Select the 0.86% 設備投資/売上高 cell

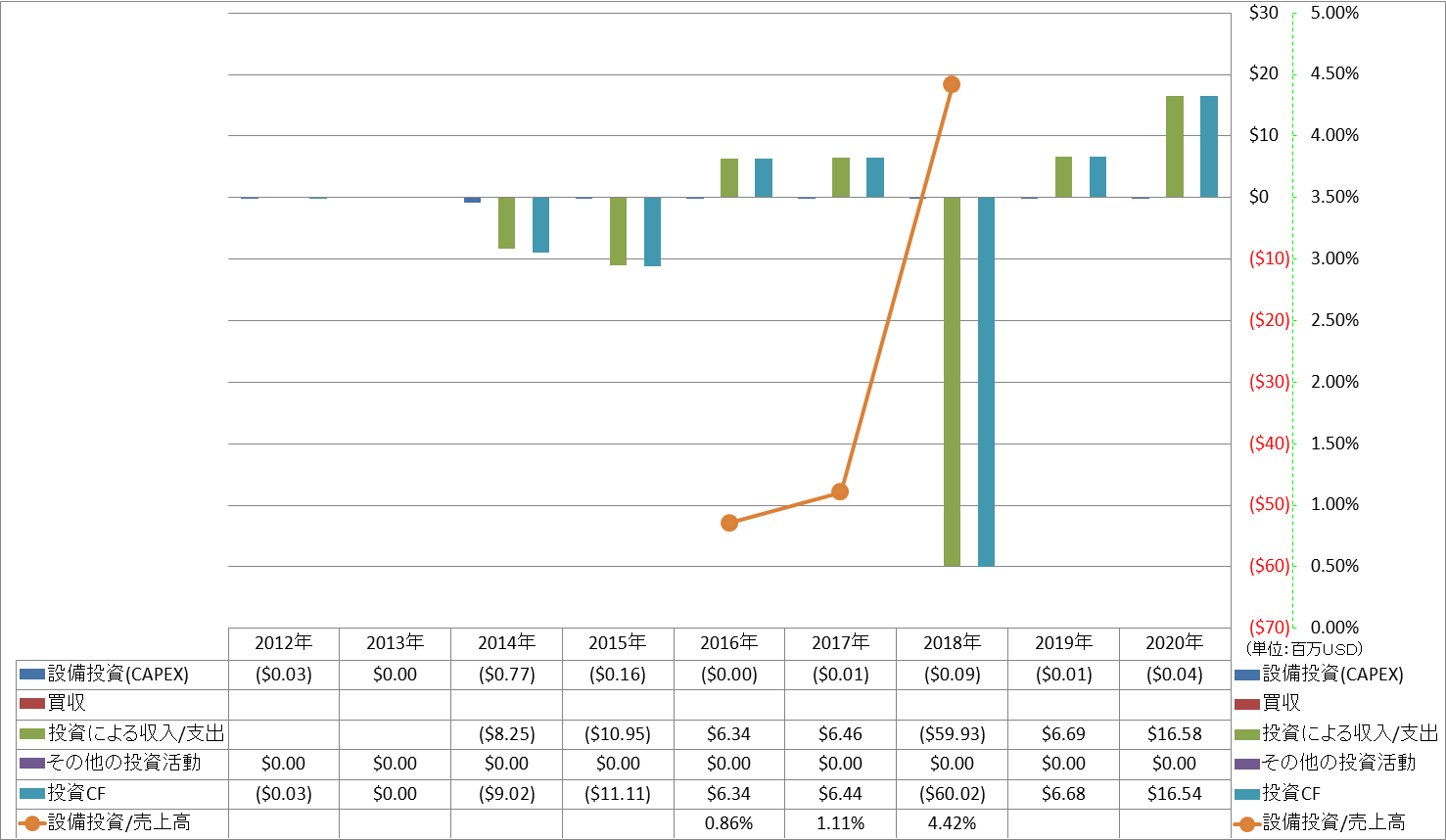[x=729, y=823]
